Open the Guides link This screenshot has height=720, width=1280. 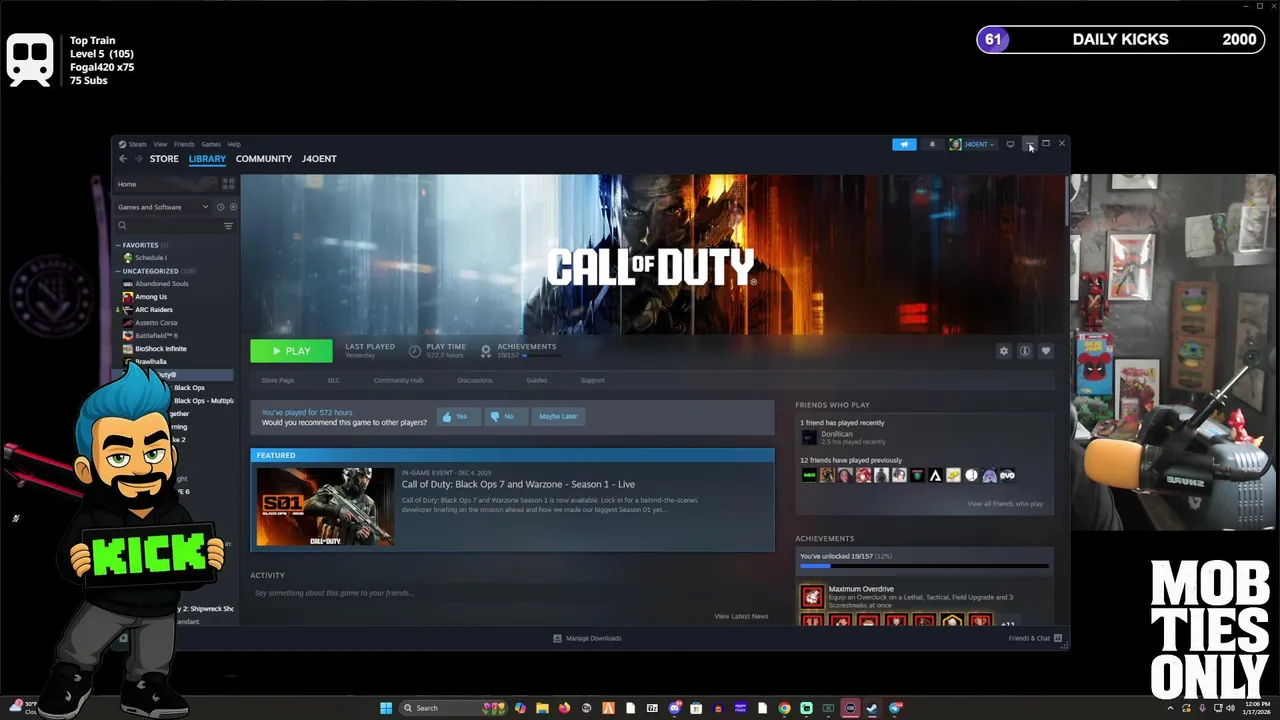pos(537,380)
